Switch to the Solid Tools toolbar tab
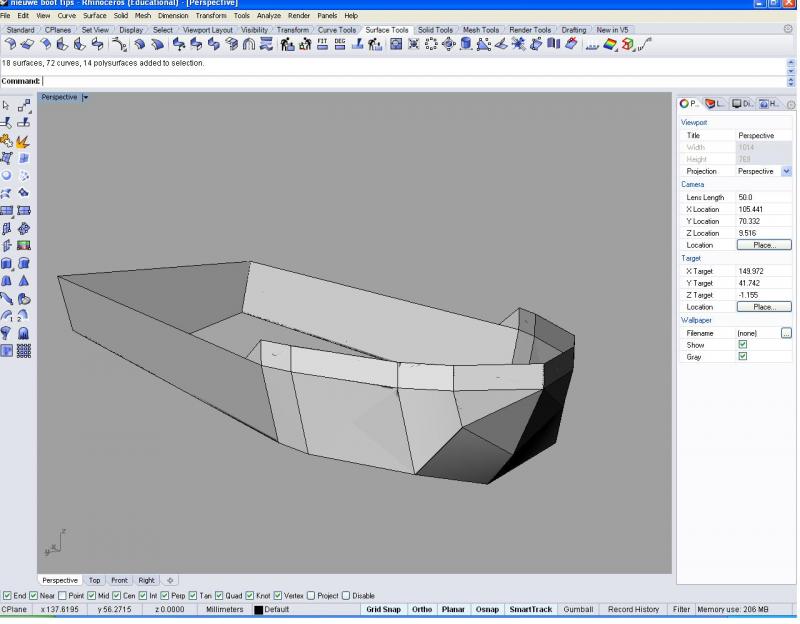The height and width of the screenshot is (624, 800). [435, 30]
